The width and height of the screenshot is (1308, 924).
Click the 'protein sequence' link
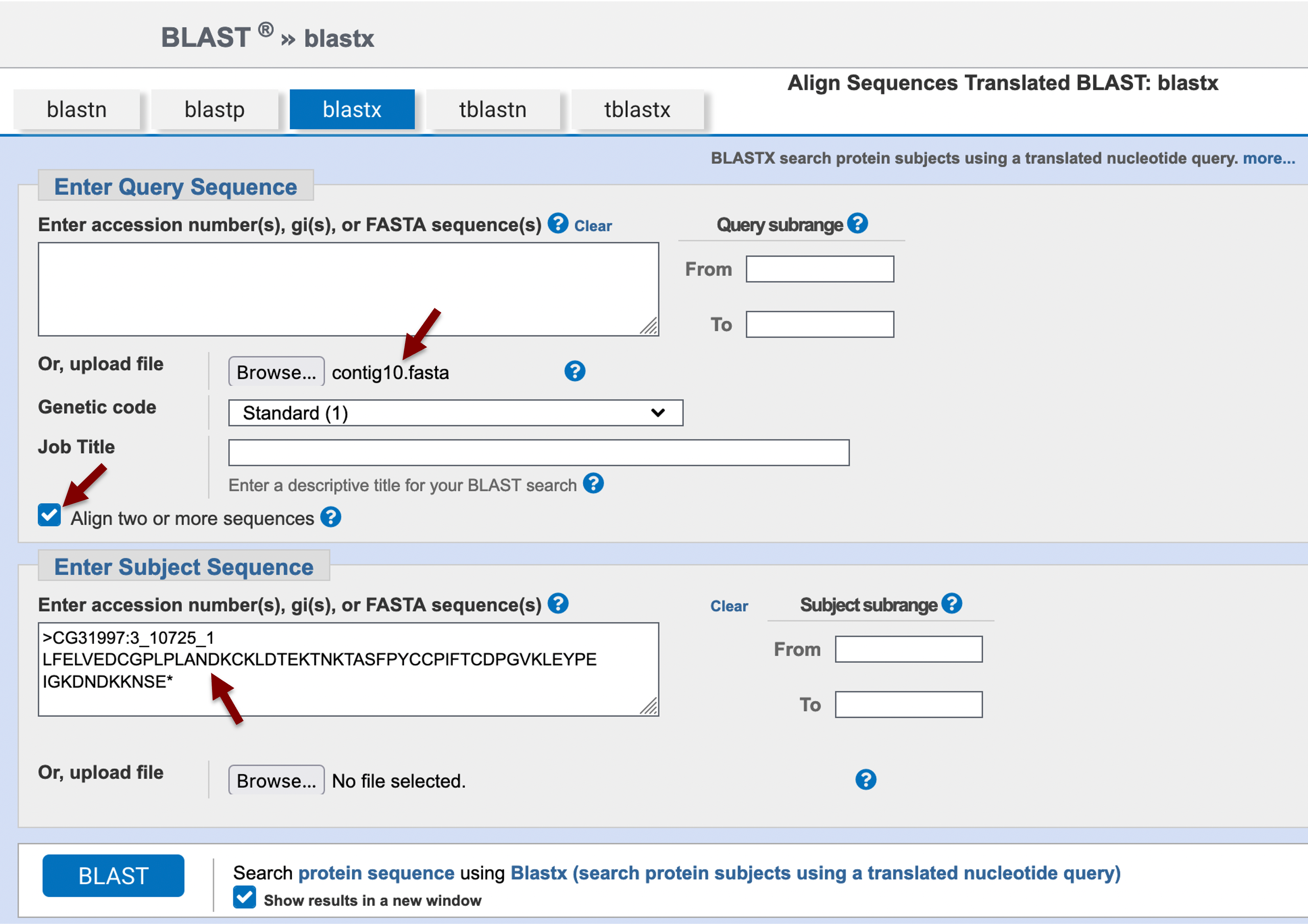click(376, 873)
